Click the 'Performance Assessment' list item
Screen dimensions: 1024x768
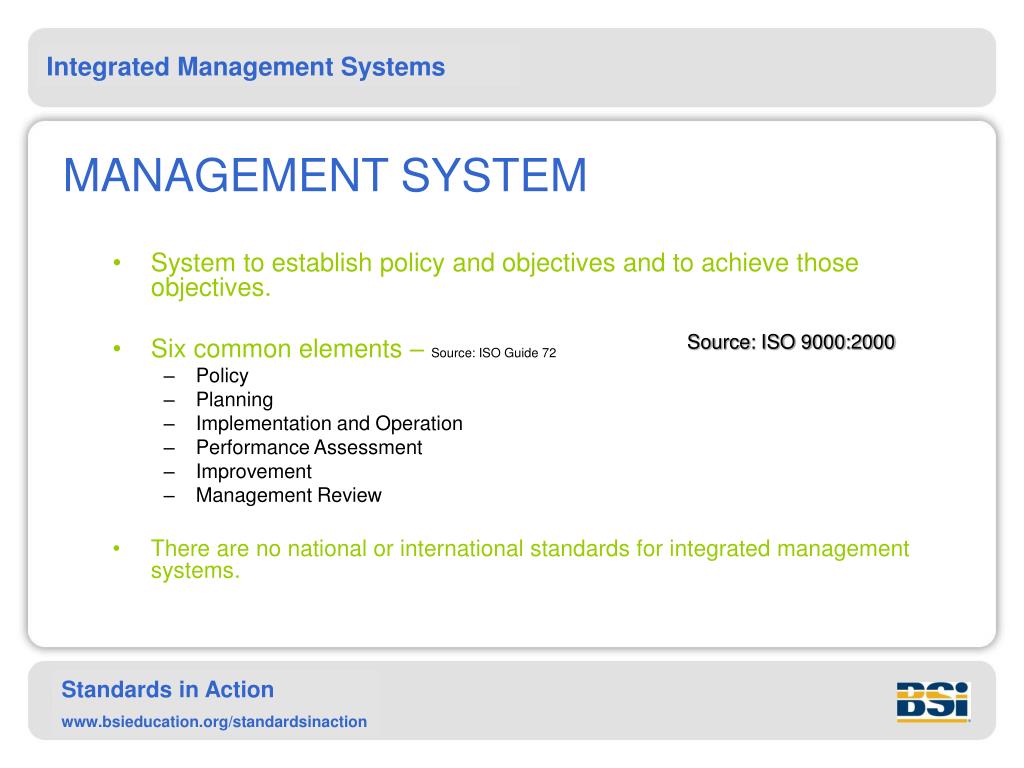click(309, 447)
